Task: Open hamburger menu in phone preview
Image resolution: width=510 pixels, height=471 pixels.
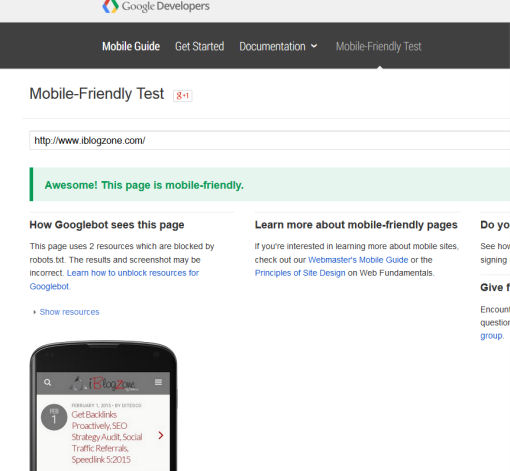Action: click(x=158, y=382)
